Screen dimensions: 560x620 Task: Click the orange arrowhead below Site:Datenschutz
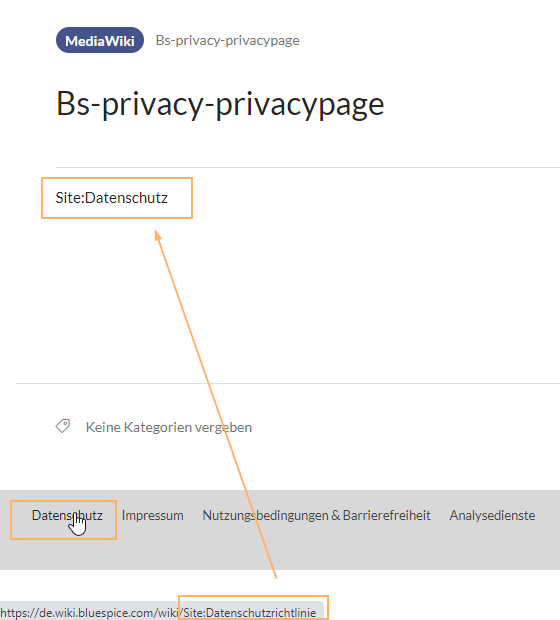(158, 235)
